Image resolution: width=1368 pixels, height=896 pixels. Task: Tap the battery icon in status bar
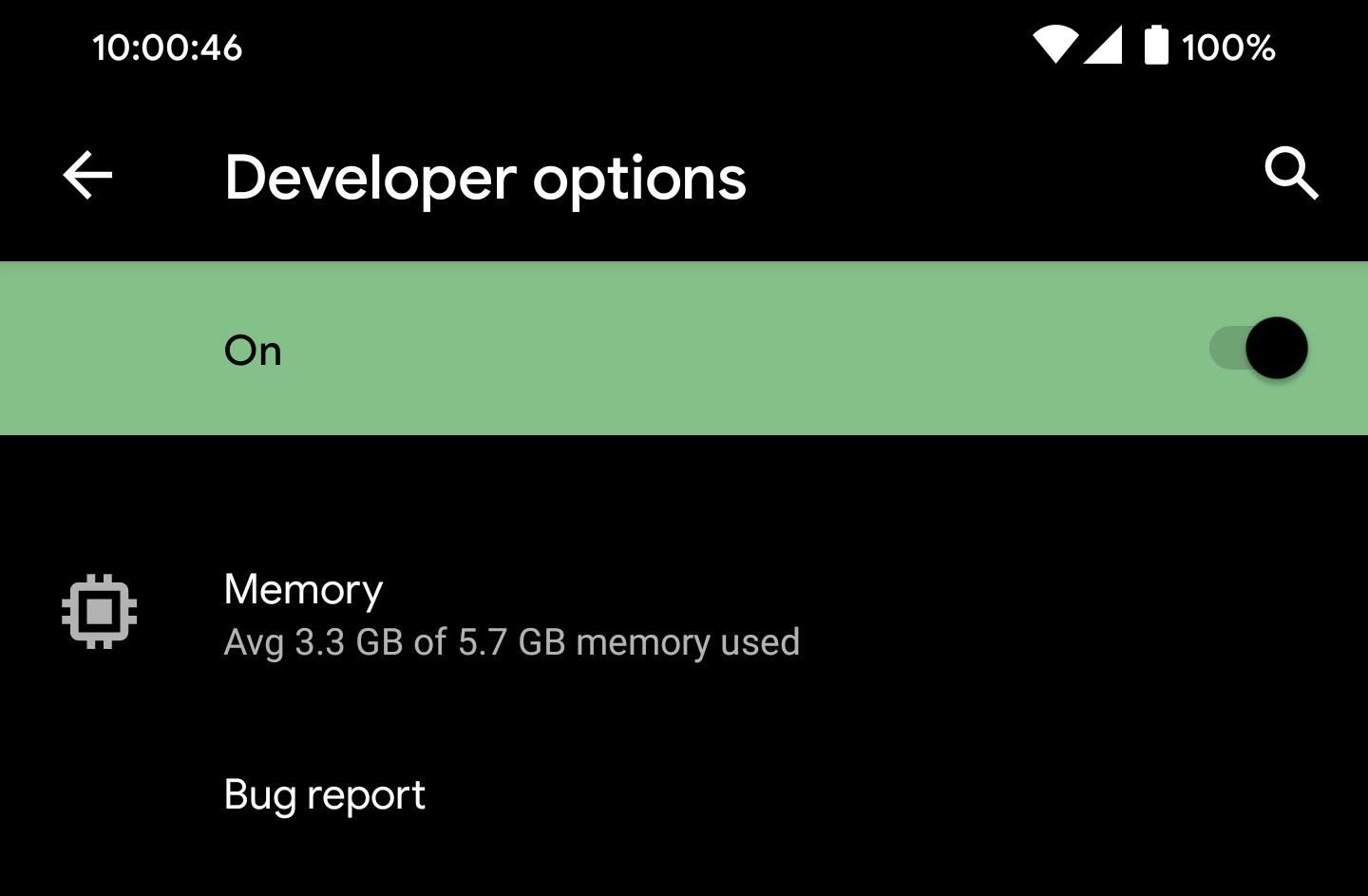[x=1156, y=46]
